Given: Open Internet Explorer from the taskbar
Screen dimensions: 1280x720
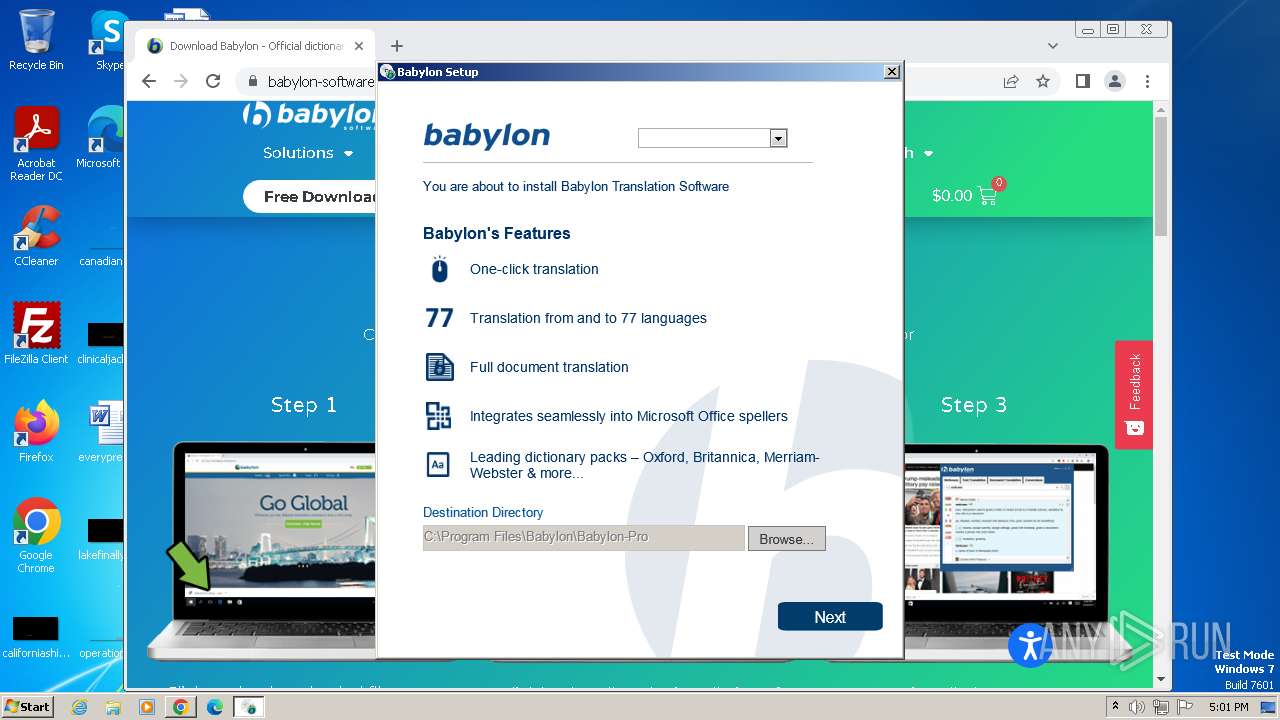Looking at the screenshot, I should coord(79,707).
